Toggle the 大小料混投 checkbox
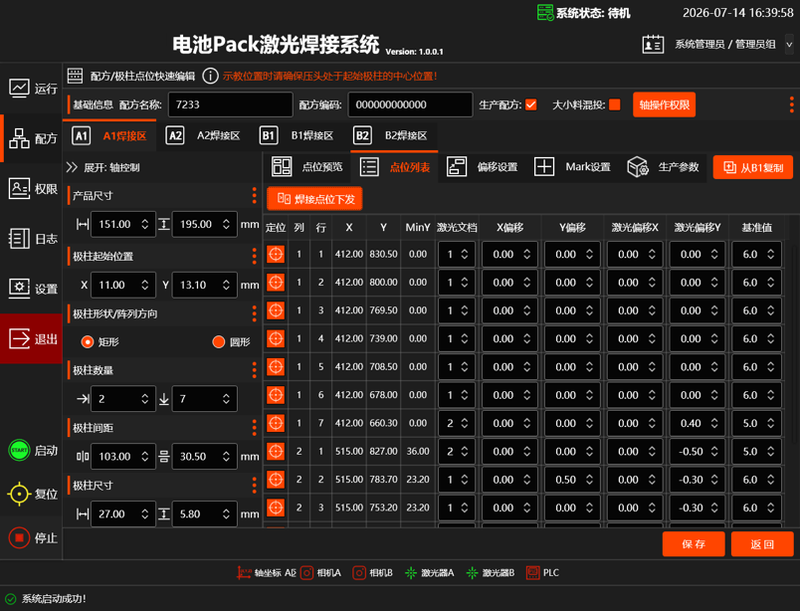 pos(615,105)
